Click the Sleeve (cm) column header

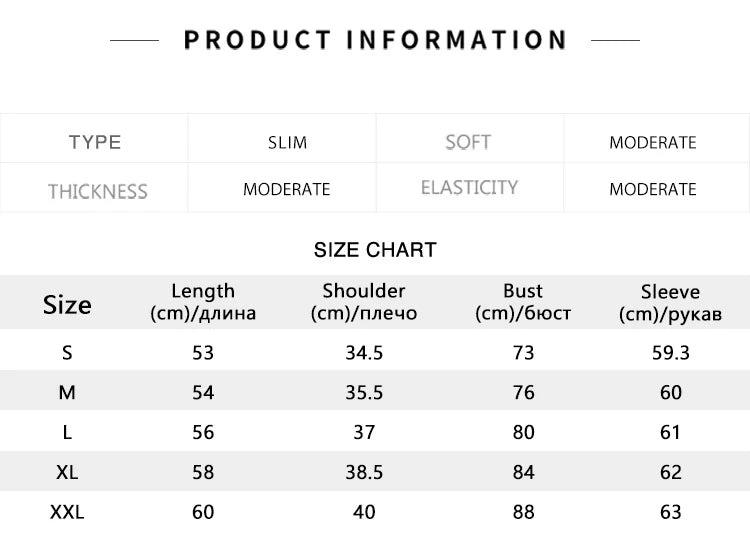[x=670, y=303]
